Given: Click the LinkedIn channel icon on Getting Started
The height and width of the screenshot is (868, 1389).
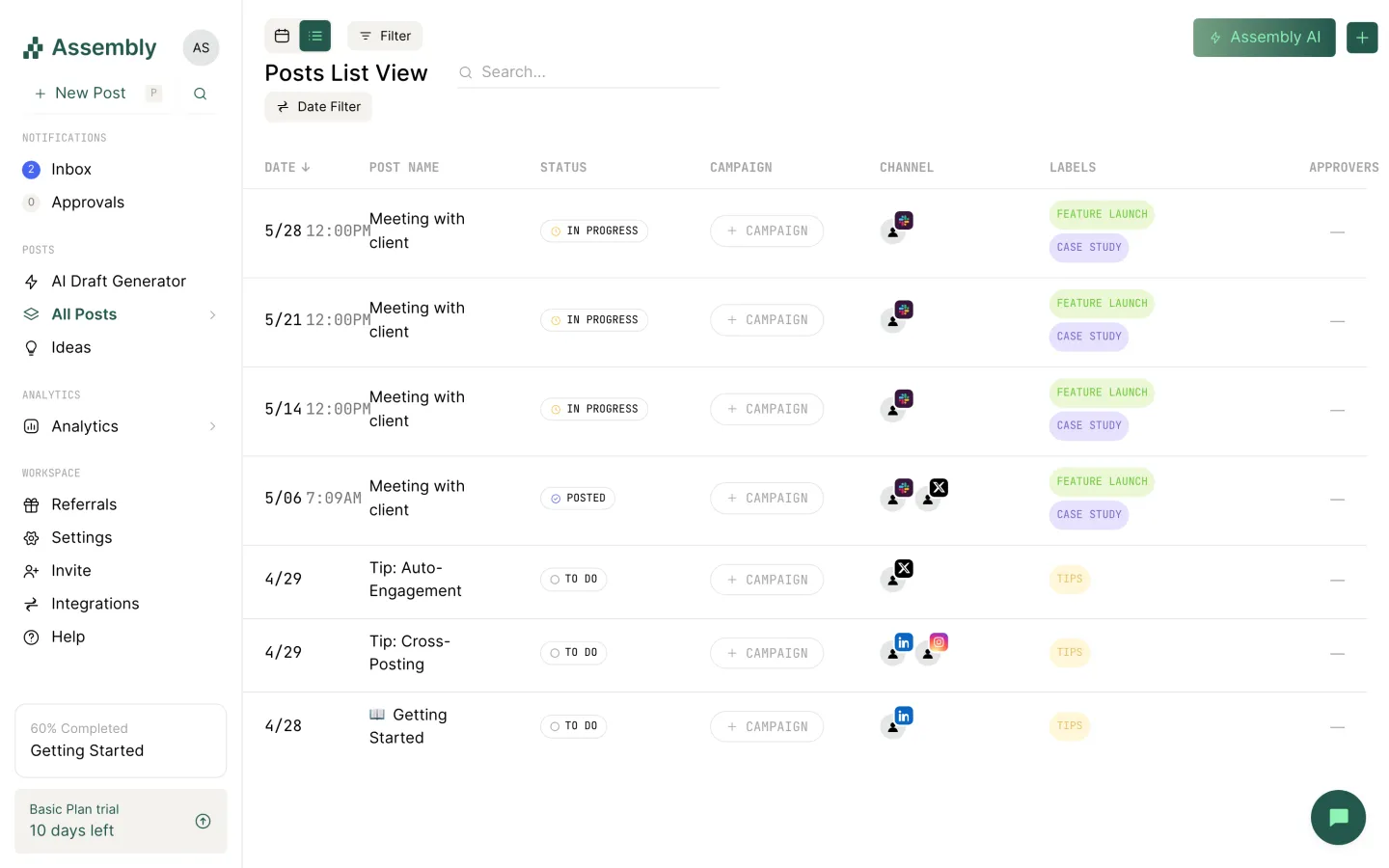Looking at the screenshot, I should [x=904, y=716].
